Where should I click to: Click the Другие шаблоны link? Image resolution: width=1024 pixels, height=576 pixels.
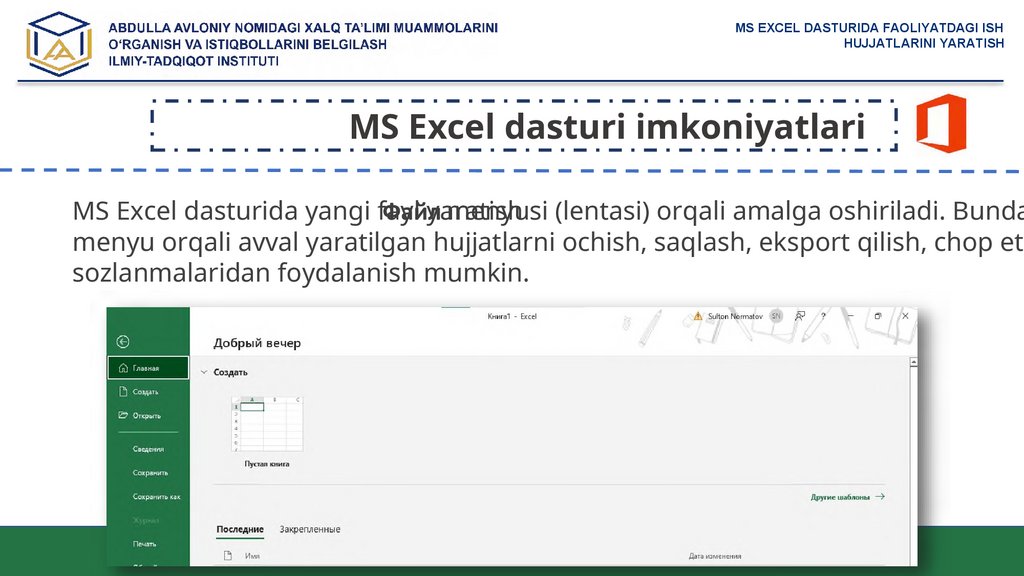[x=848, y=497]
